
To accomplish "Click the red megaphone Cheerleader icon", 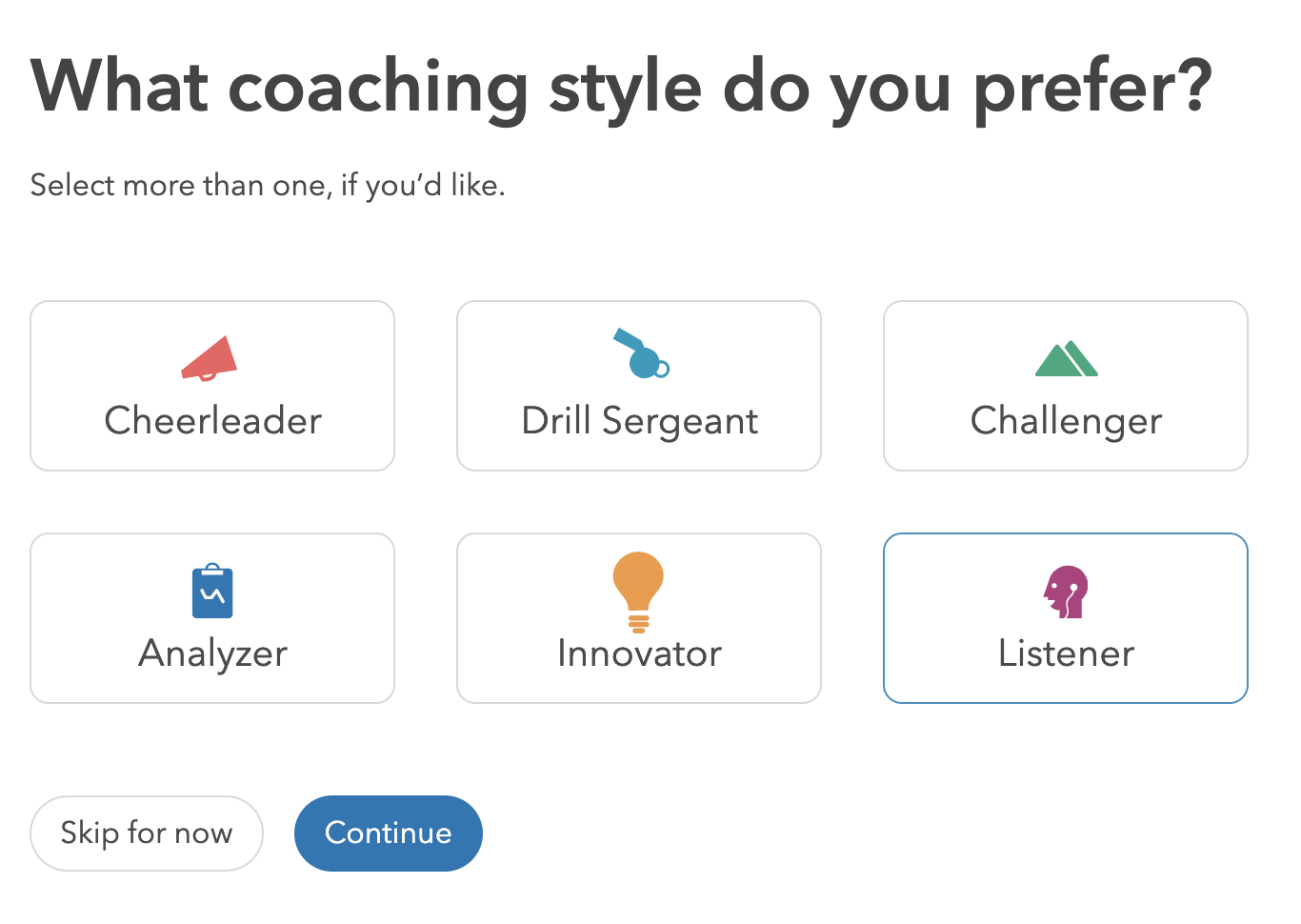I will coord(210,358).
